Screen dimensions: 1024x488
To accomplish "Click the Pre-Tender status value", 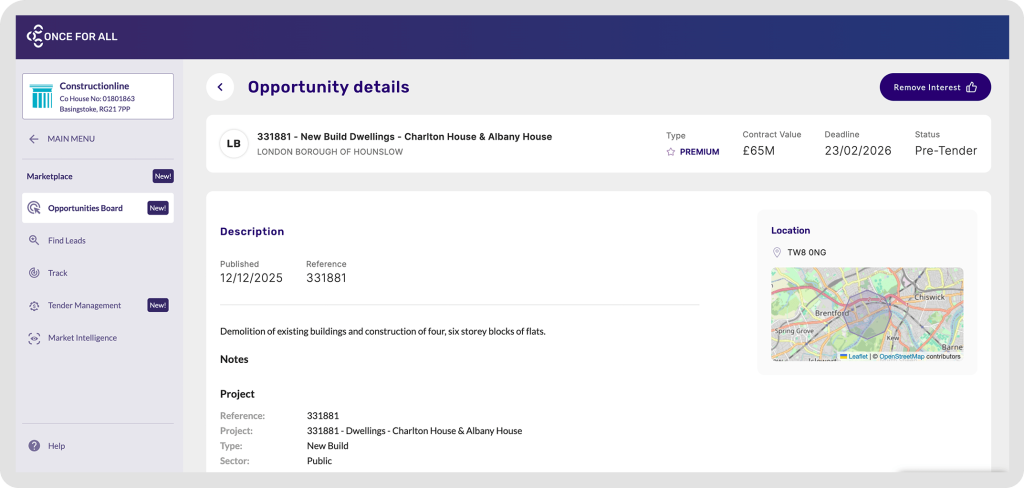I will point(946,151).
